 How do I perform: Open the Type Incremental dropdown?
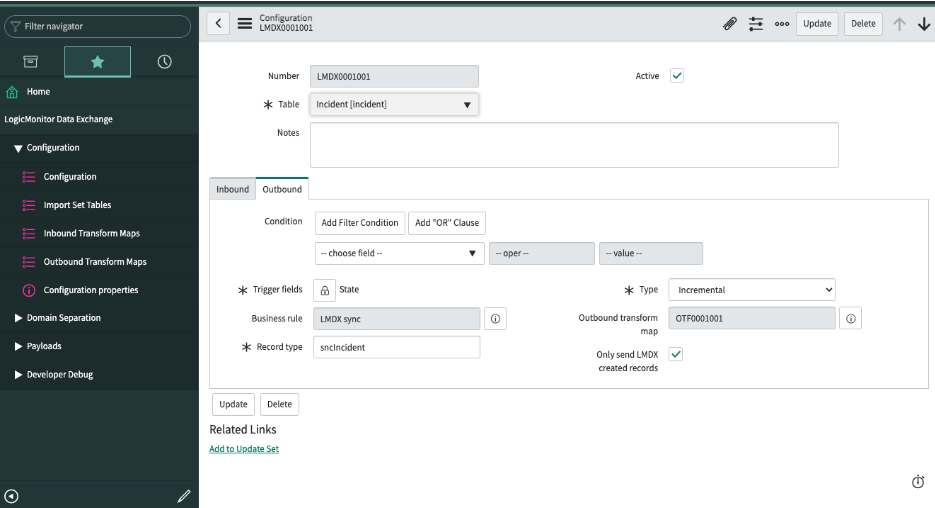pos(751,290)
